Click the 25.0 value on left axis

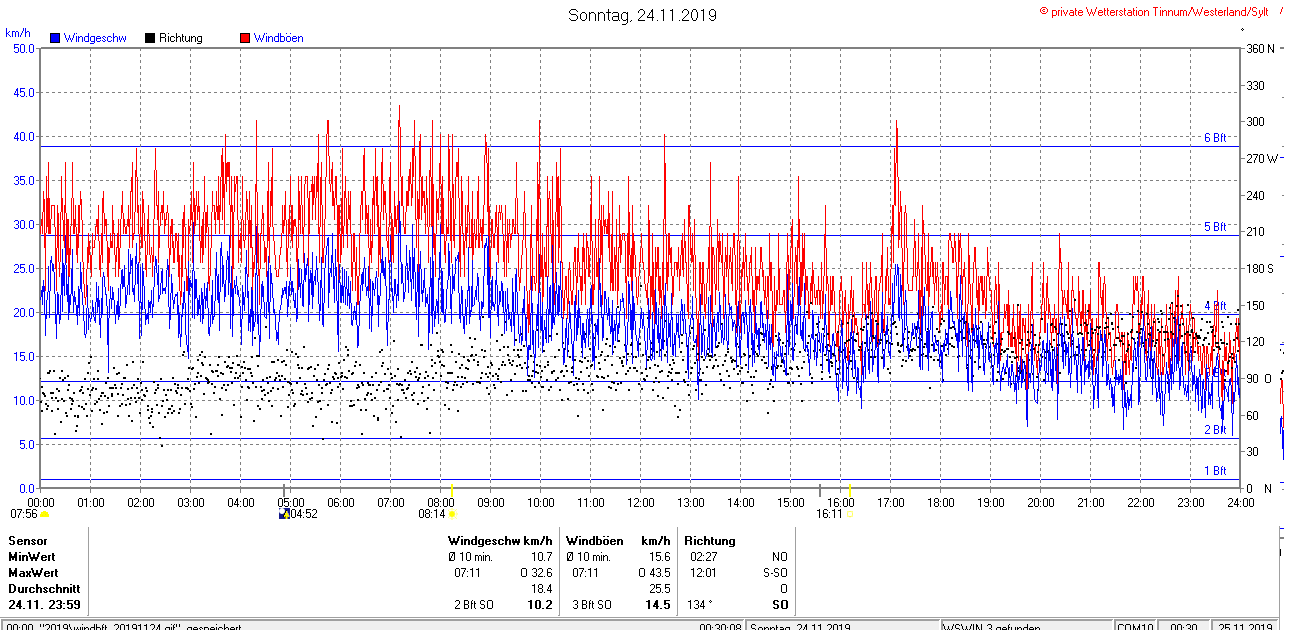tap(24, 268)
